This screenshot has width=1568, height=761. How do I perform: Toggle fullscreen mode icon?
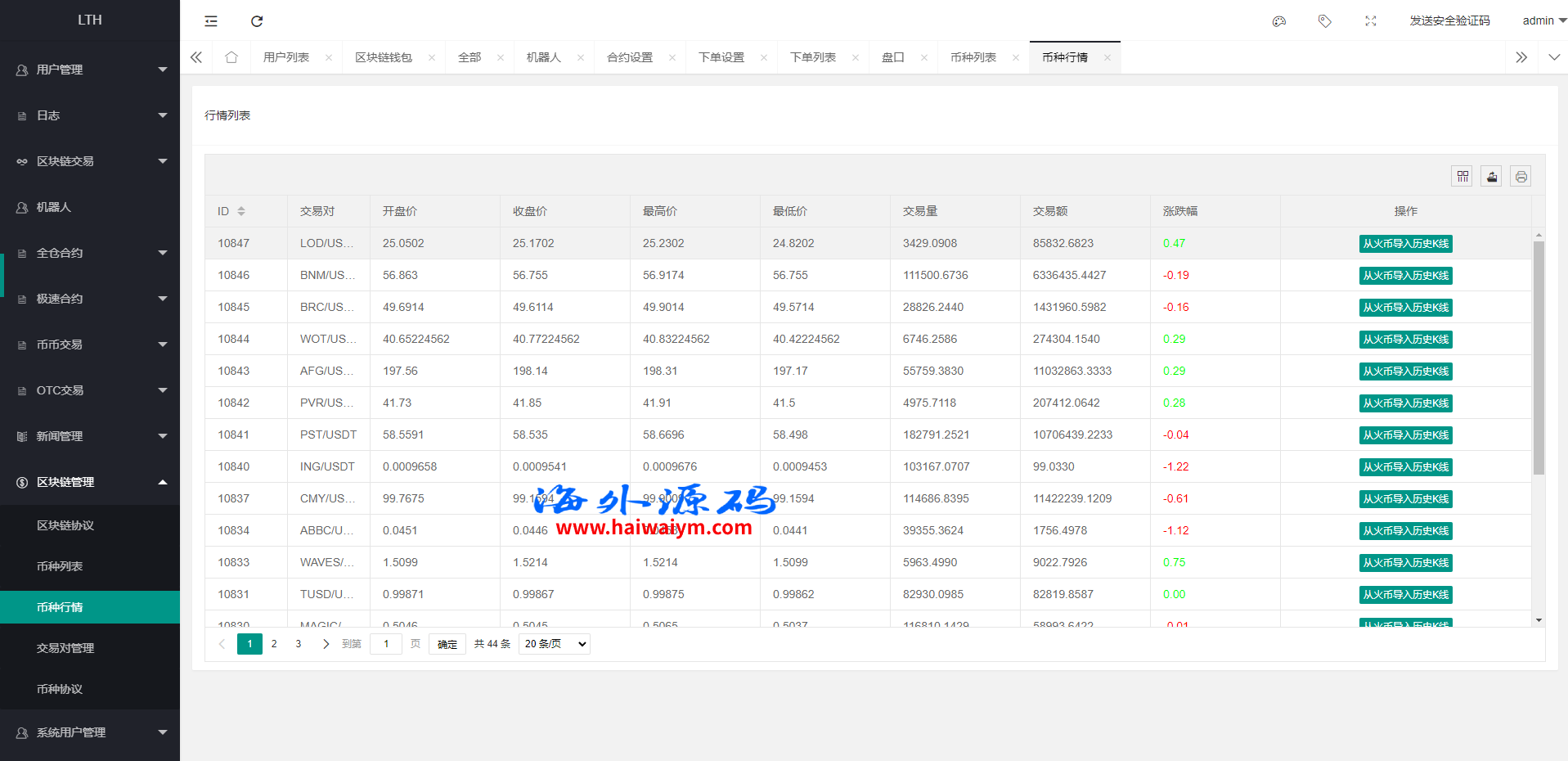click(1371, 21)
